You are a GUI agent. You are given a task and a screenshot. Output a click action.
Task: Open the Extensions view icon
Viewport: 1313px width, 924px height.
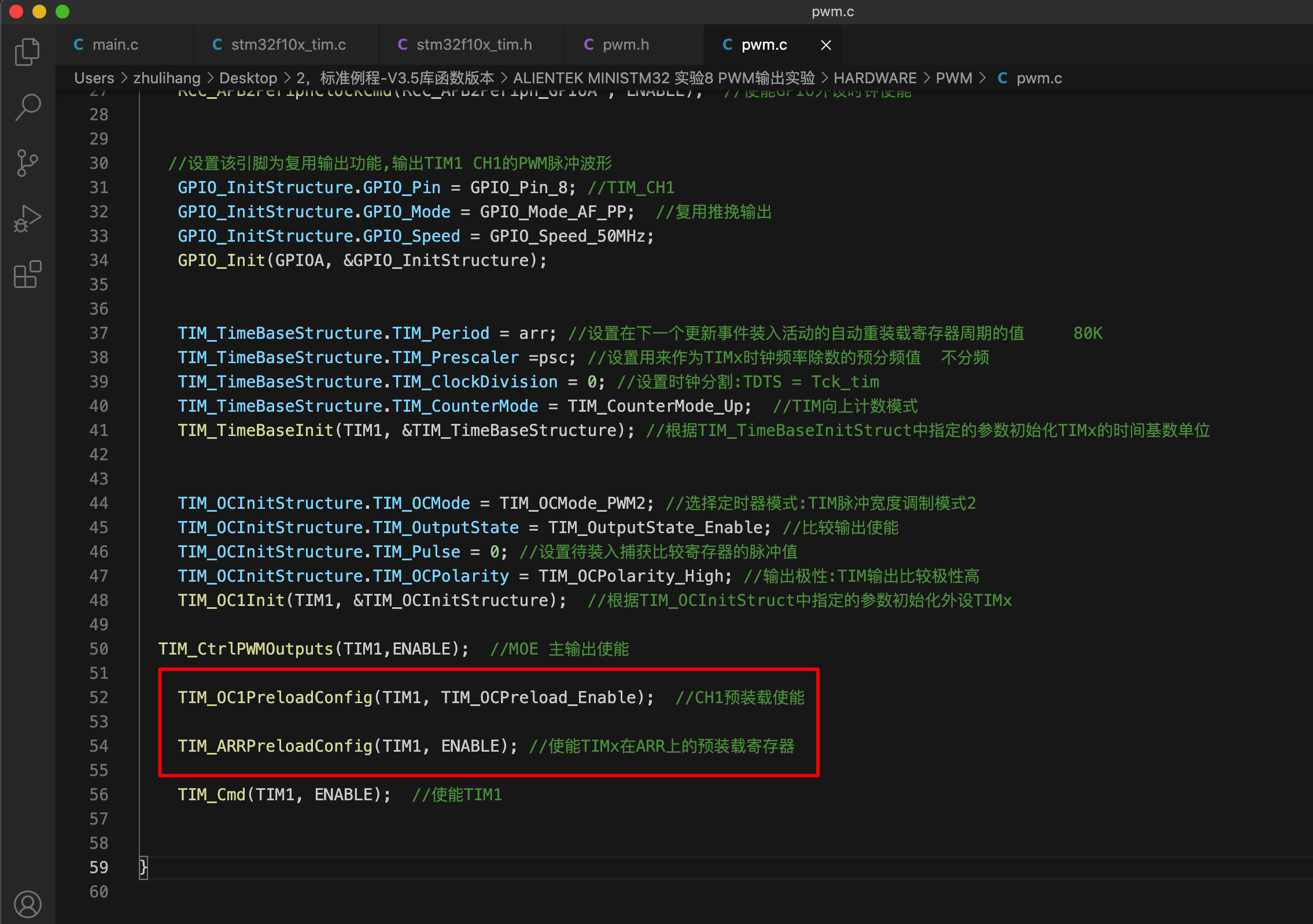pyautogui.click(x=27, y=274)
